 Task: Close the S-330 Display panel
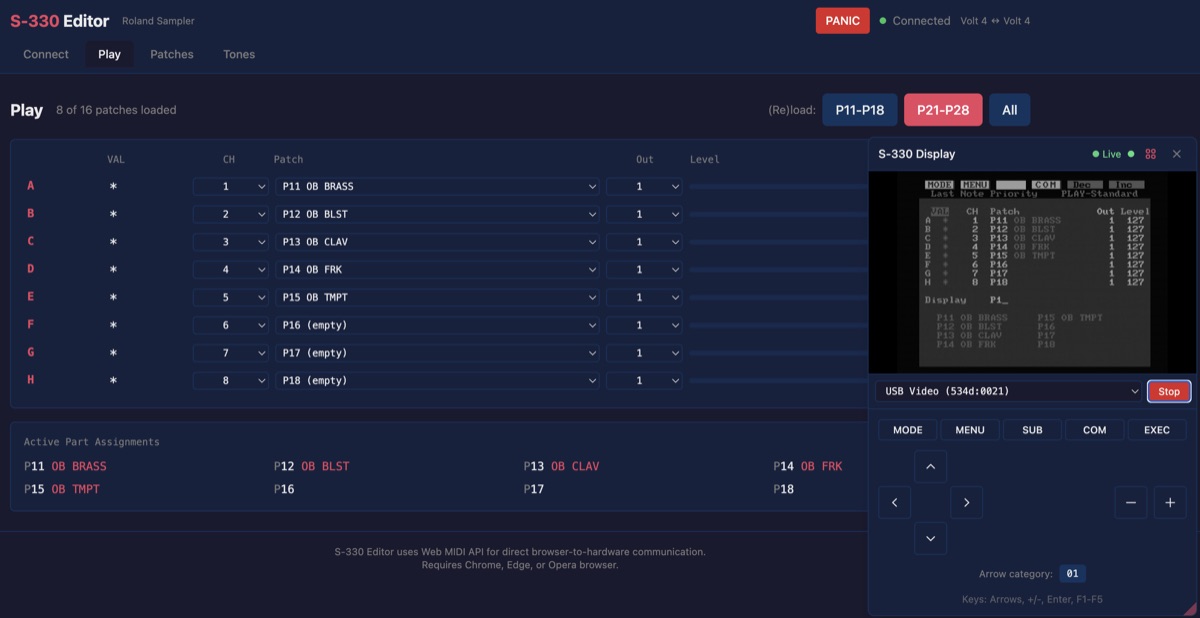point(1177,154)
